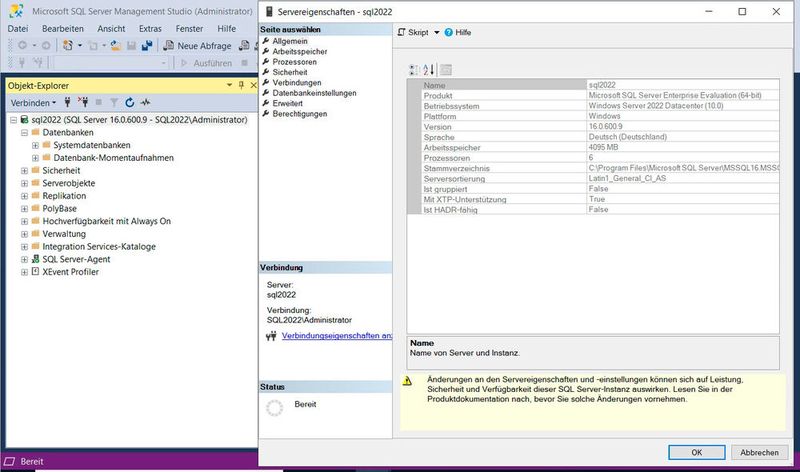Select the Datenbankeinstellungen page

314,93
